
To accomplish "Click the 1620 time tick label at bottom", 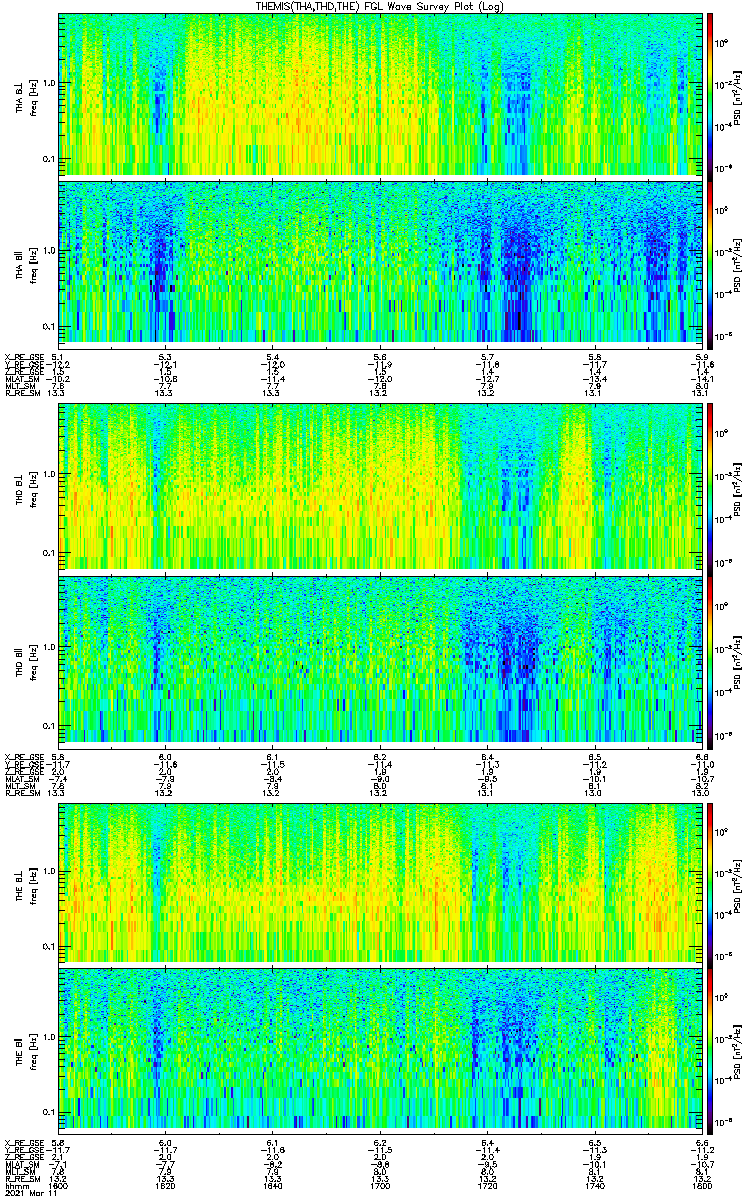I will (166, 1185).
